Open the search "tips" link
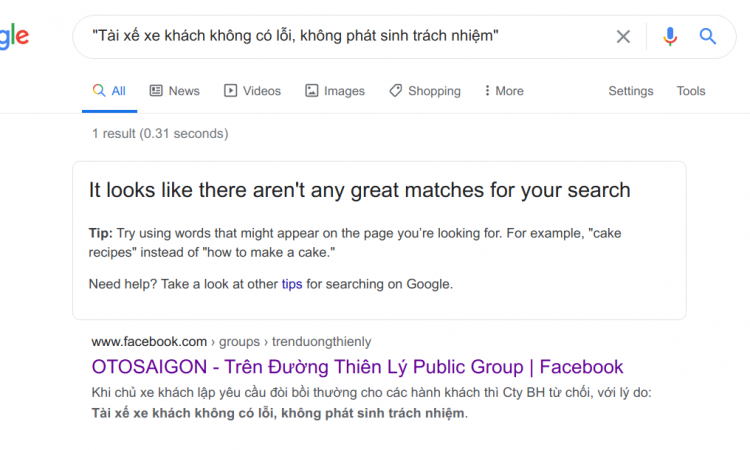The width and height of the screenshot is (750, 450). pyautogui.click(x=292, y=284)
